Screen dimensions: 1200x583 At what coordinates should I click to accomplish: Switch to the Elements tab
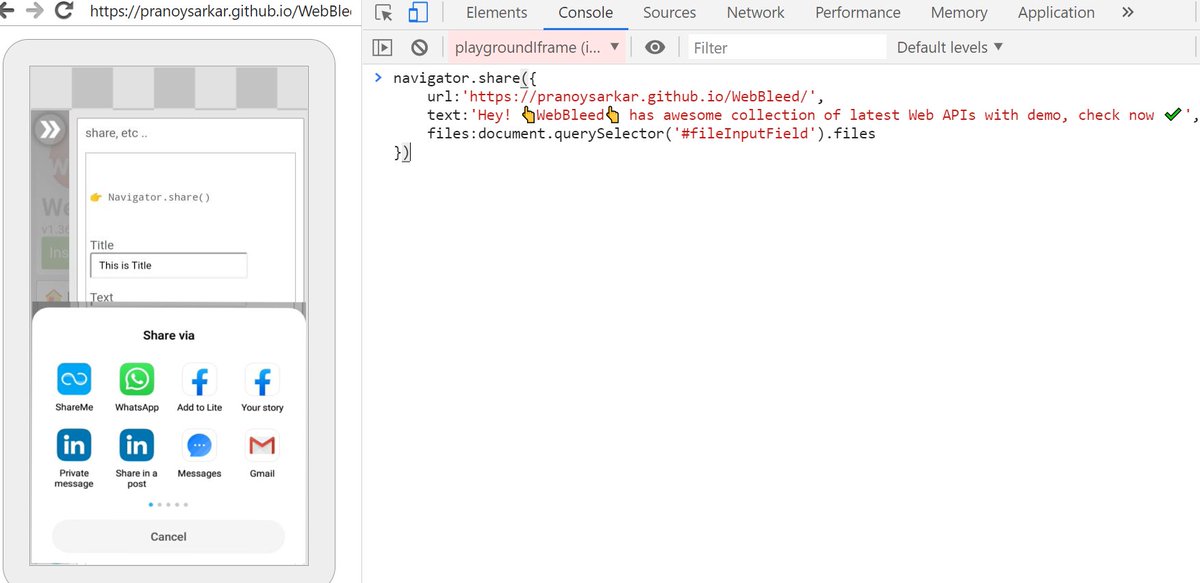pos(496,13)
